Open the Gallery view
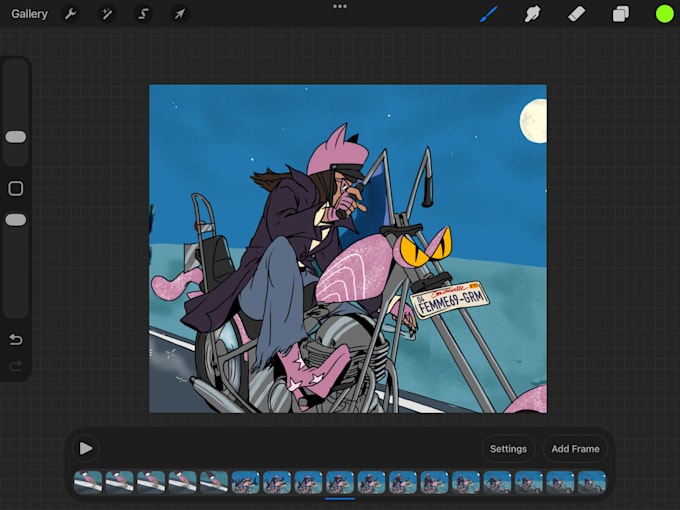The width and height of the screenshot is (680, 510). click(x=29, y=14)
